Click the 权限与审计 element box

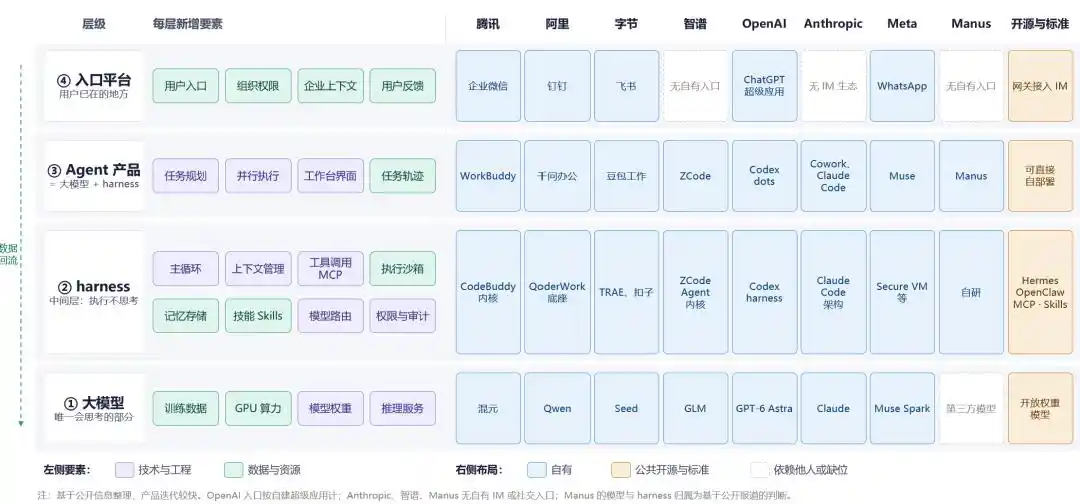pyautogui.click(x=403, y=316)
